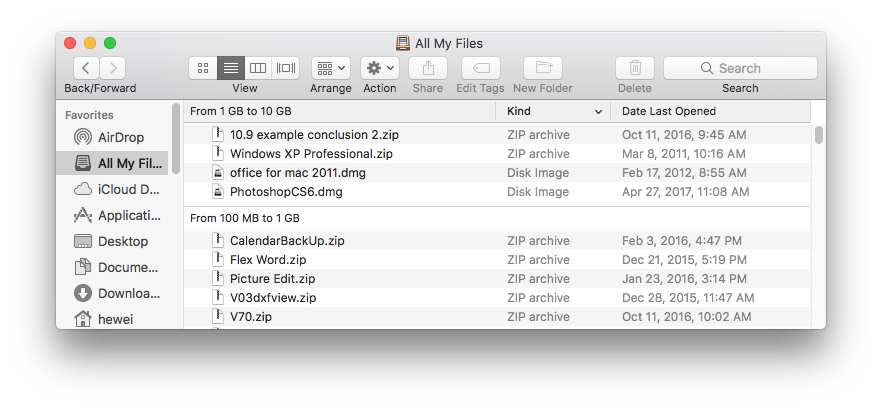Open Desktop in the sidebar
The image size is (882, 409).
pos(112,241)
